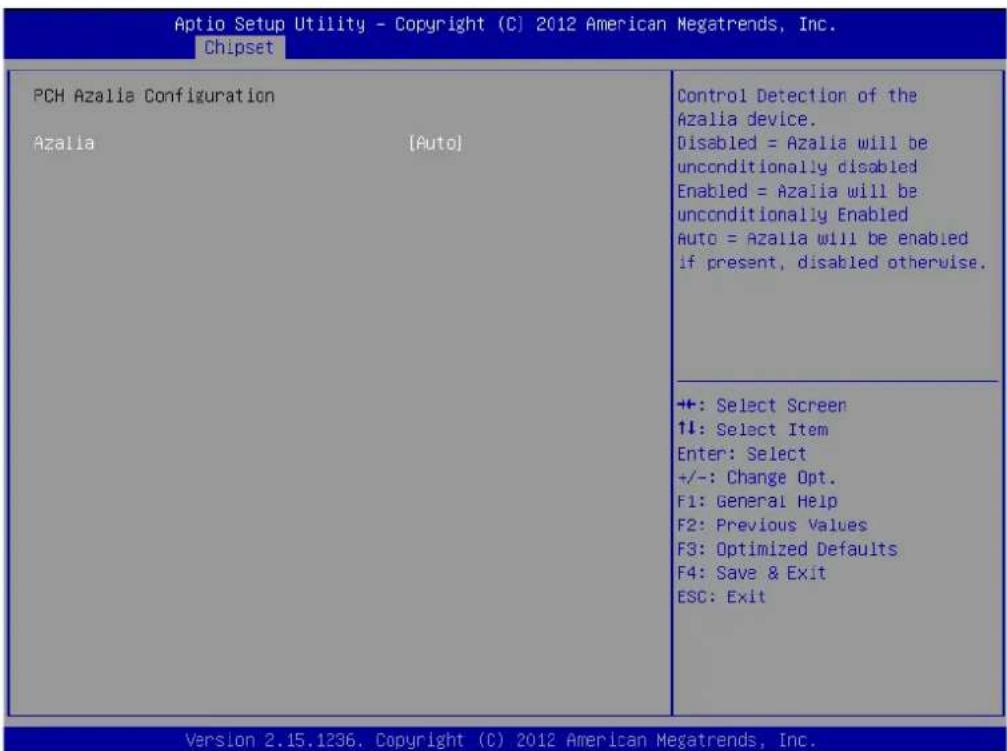The width and height of the screenshot is (1007, 751).
Task: Click the help line starting 'Disabled = Azalia'
Action: coord(802,143)
